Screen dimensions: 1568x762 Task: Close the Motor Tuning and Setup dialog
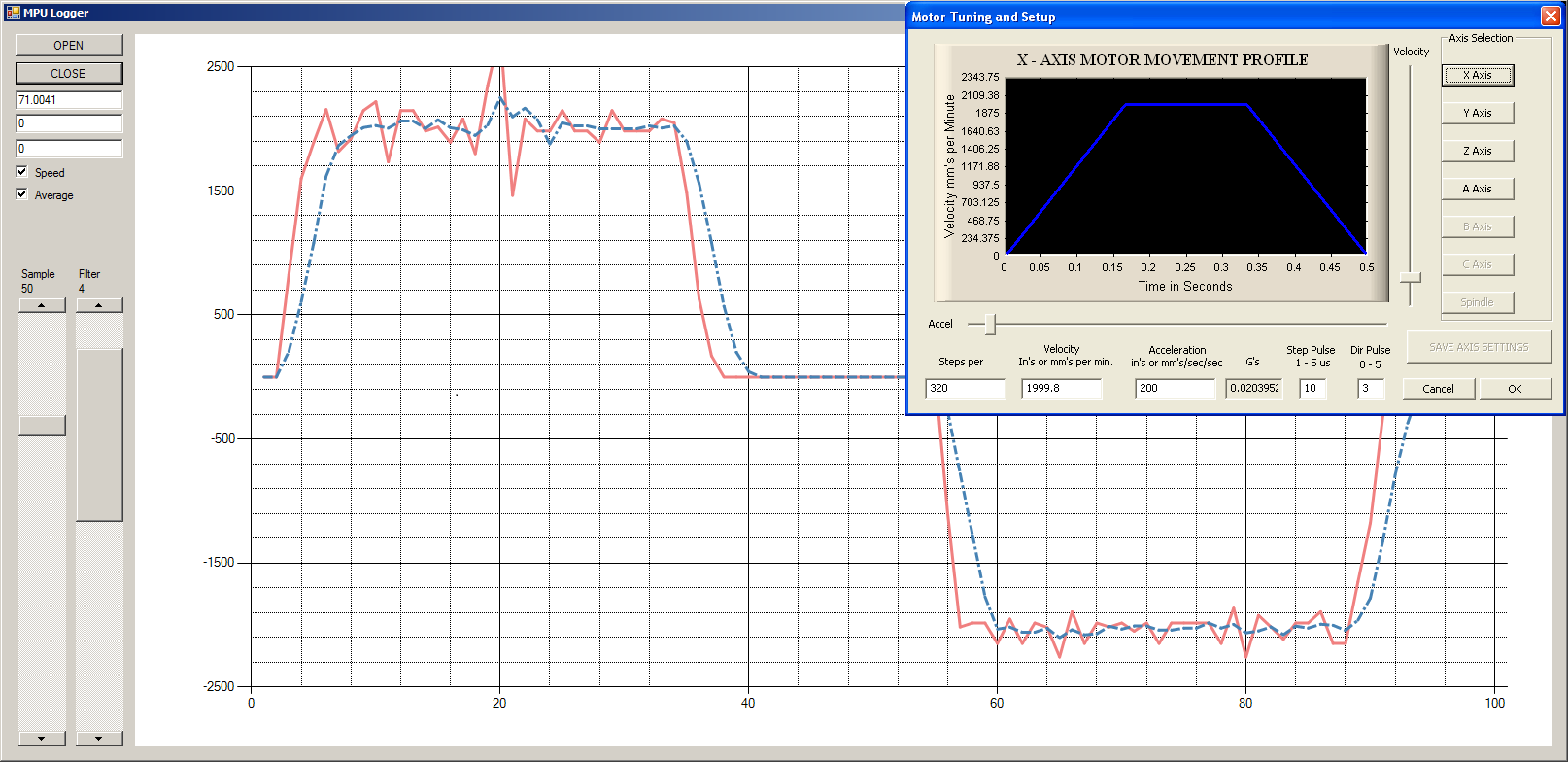(1551, 17)
